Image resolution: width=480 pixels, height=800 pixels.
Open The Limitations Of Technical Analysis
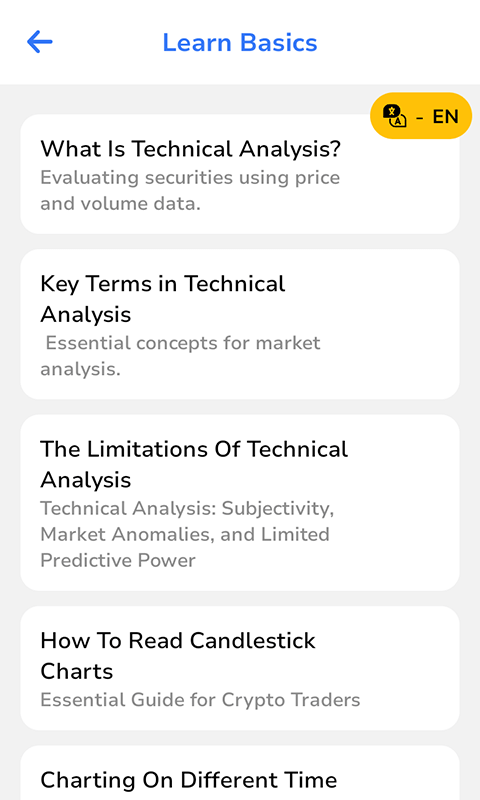coord(240,503)
